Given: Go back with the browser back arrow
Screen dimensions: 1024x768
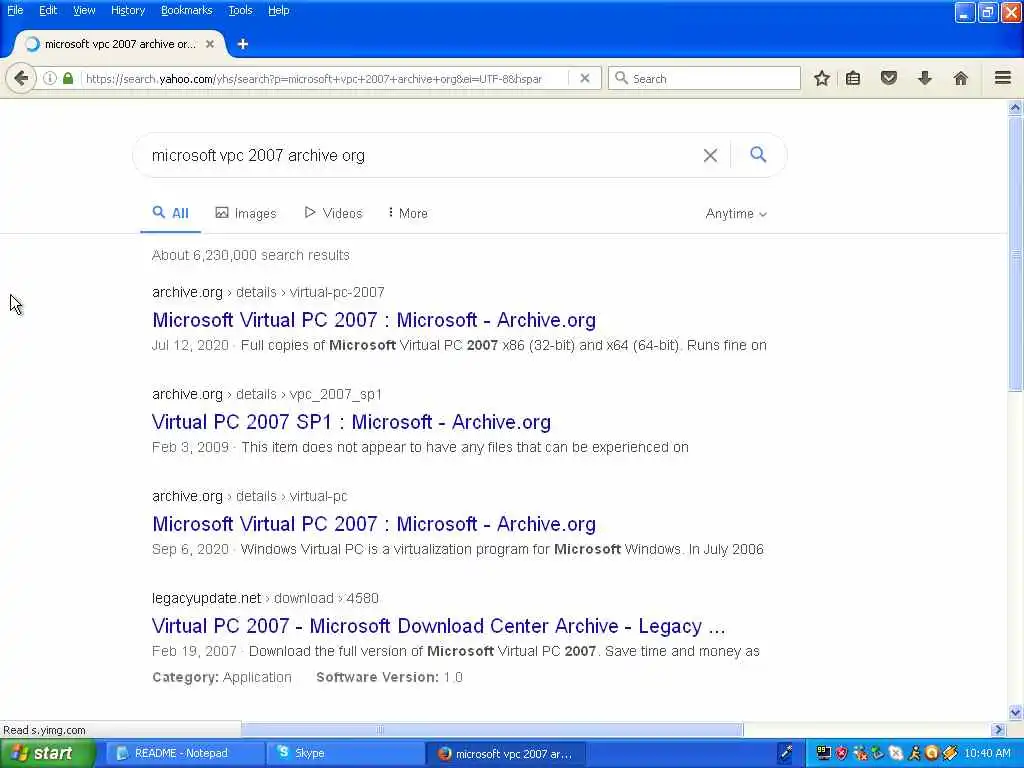Looking at the screenshot, I should tap(21, 78).
